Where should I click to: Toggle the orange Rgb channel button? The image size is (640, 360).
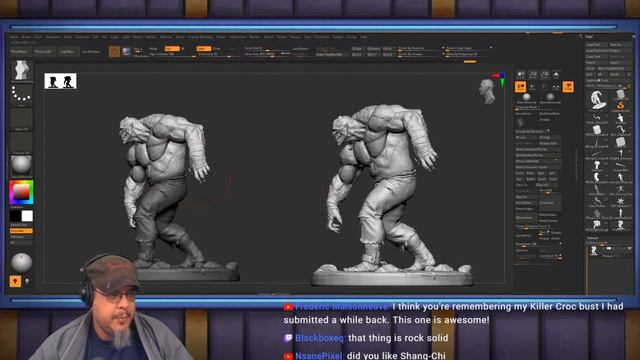pos(172,49)
